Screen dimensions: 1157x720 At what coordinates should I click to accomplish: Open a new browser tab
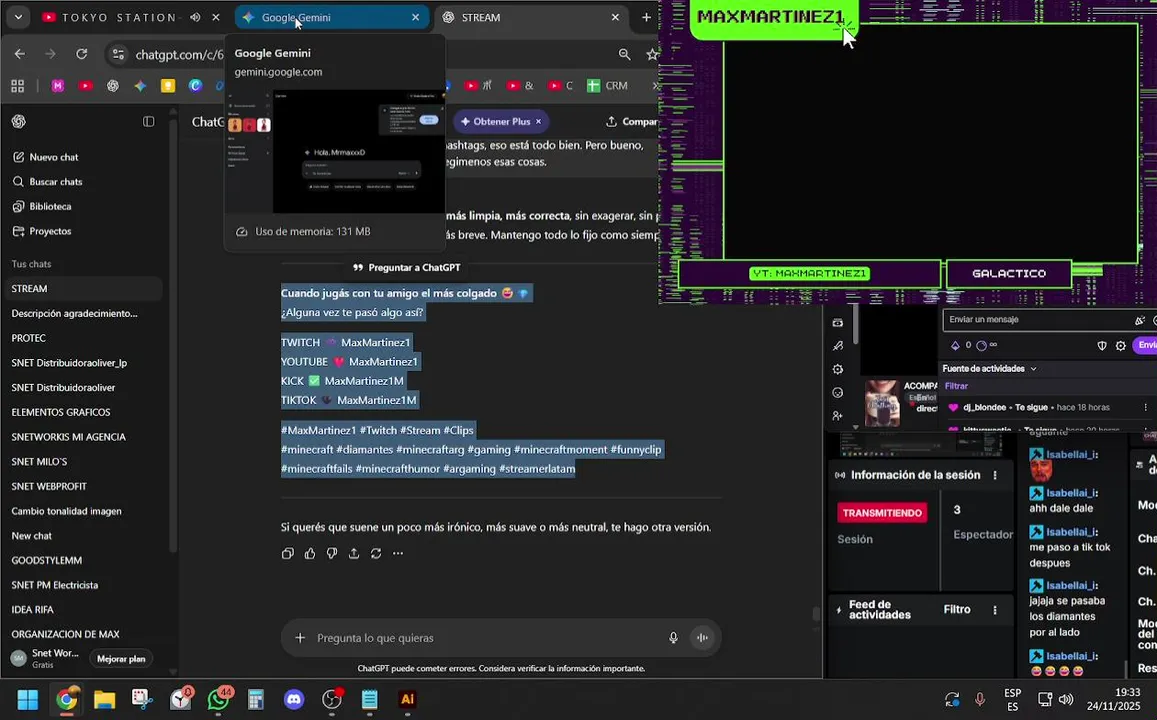[x=646, y=18]
